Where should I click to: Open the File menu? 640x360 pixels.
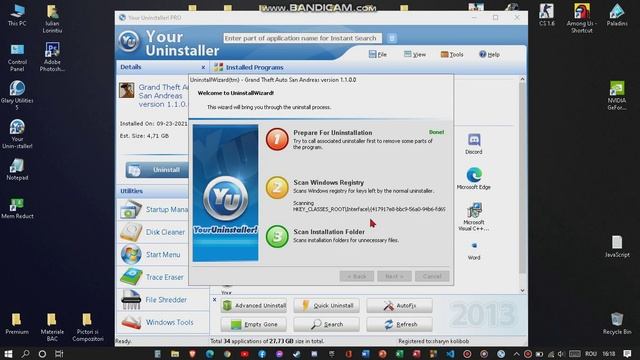(x=378, y=54)
